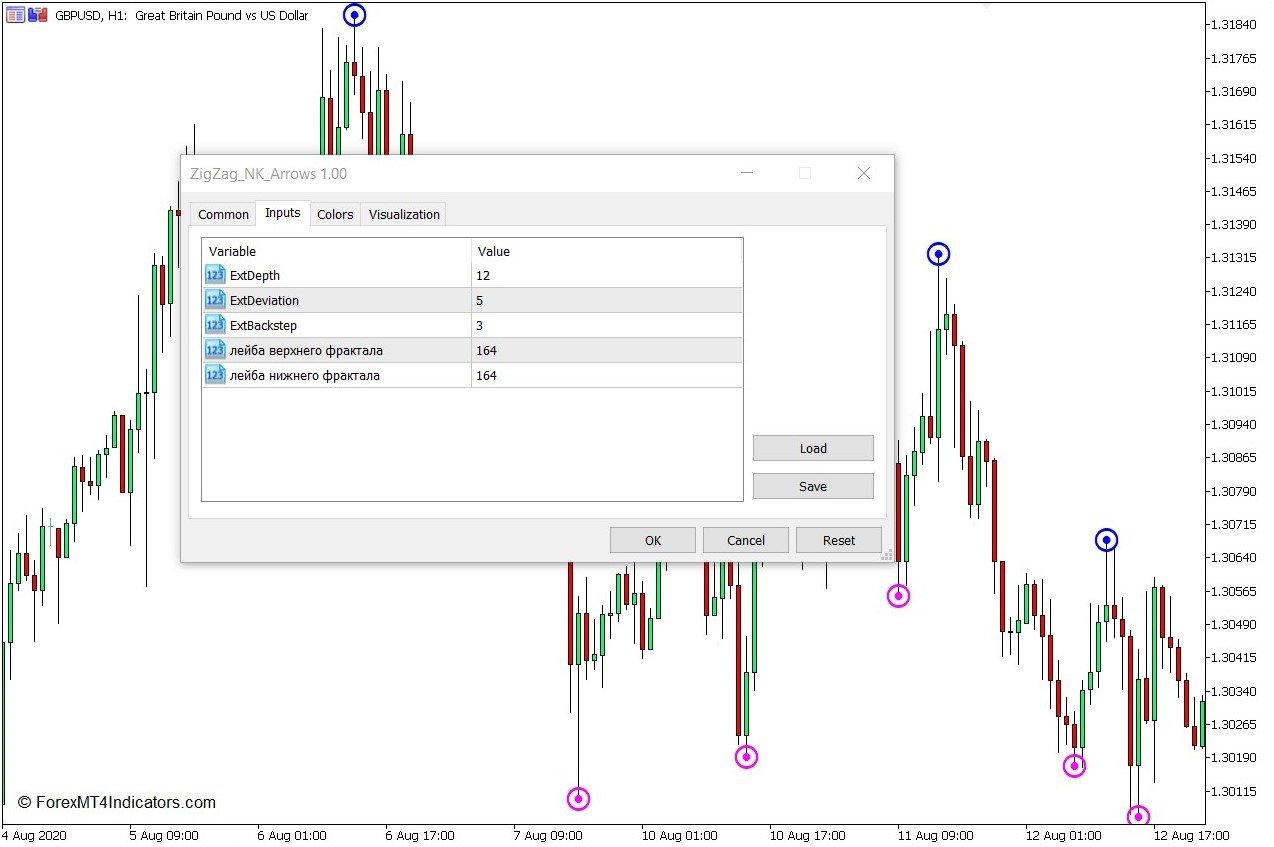Screen dimensions: 1274x847
Task: Confirm settings with the OK button
Action: 653,540
